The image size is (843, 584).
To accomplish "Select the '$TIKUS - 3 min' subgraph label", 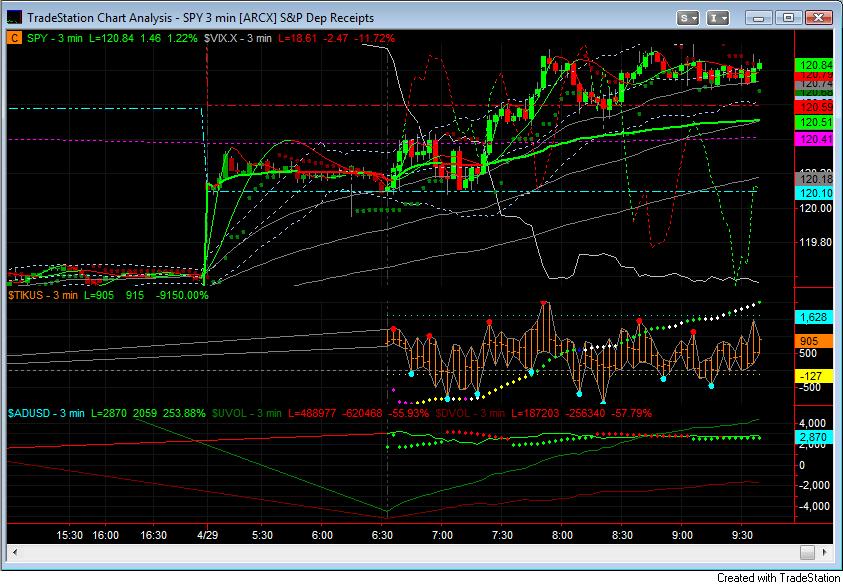I will pyautogui.click(x=42, y=295).
